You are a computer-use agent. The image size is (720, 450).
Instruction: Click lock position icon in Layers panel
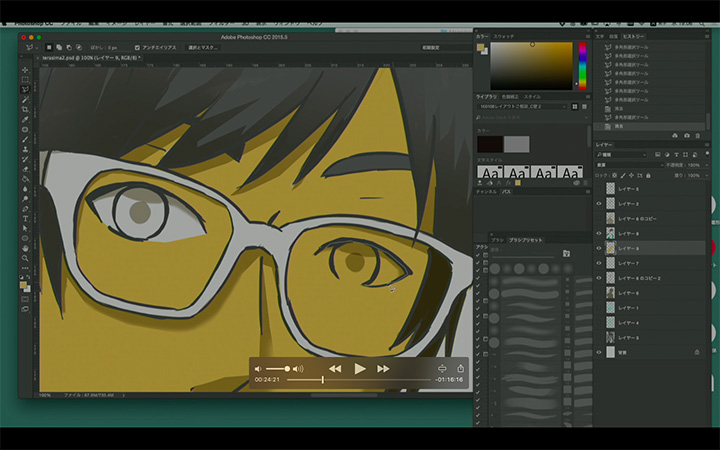(x=631, y=175)
